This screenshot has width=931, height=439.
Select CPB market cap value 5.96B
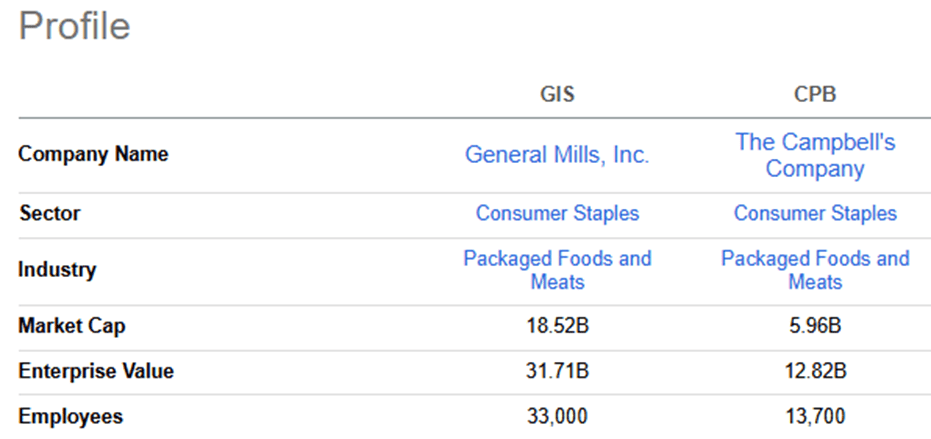[815, 326]
